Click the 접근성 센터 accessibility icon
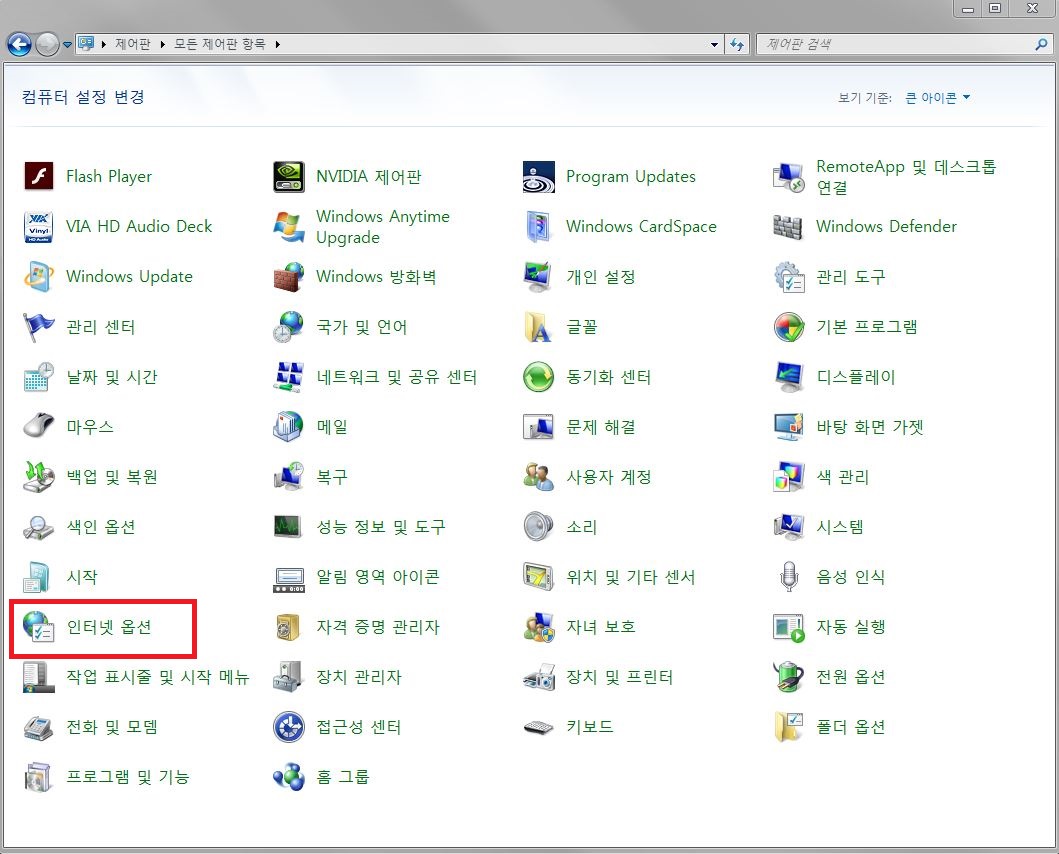Viewport: 1059px width, 854px height. pyautogui.click(x=288, y=727)
